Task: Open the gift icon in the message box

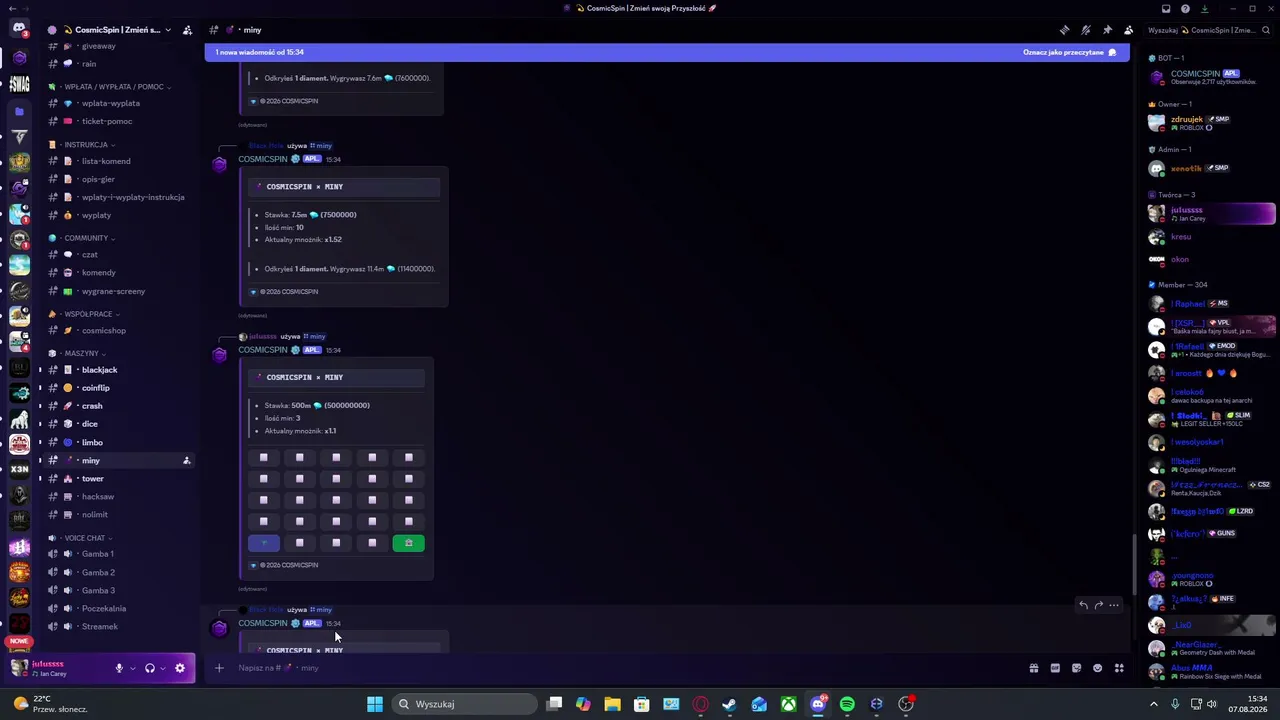Action: (x=1034, y=668)
